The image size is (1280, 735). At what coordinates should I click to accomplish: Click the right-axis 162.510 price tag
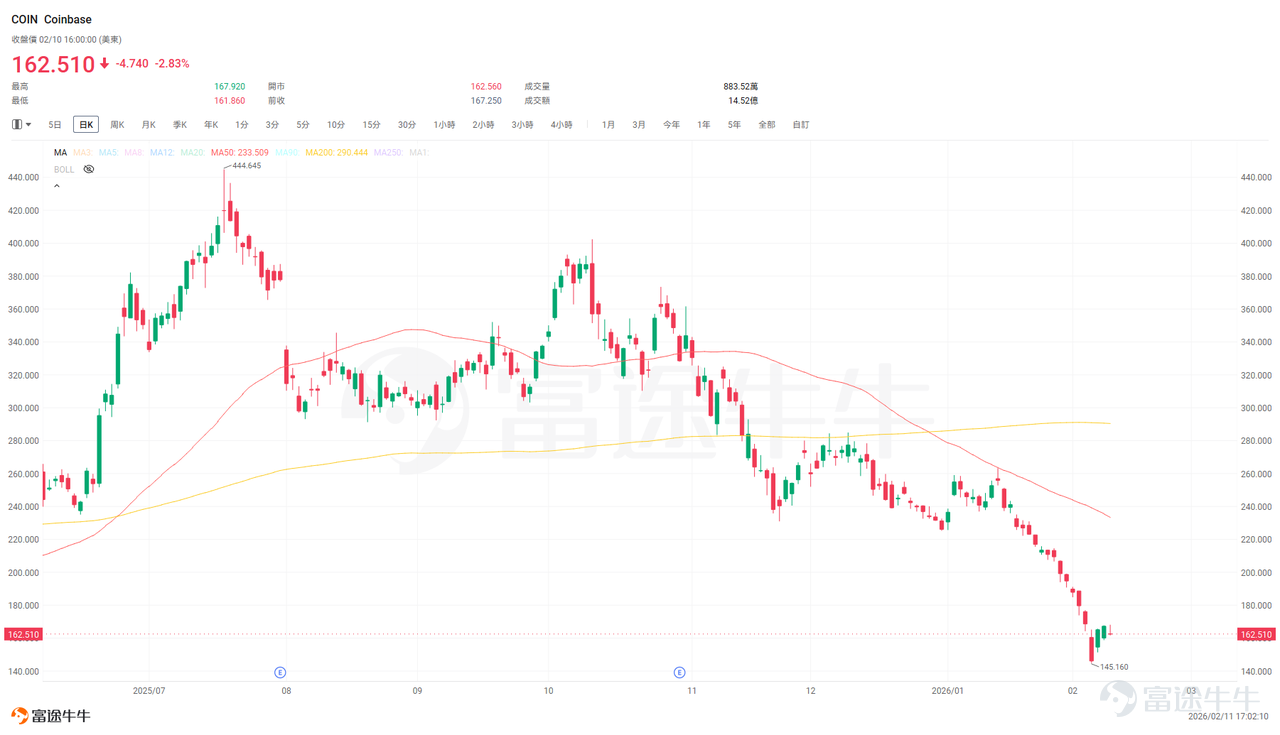1256,634
